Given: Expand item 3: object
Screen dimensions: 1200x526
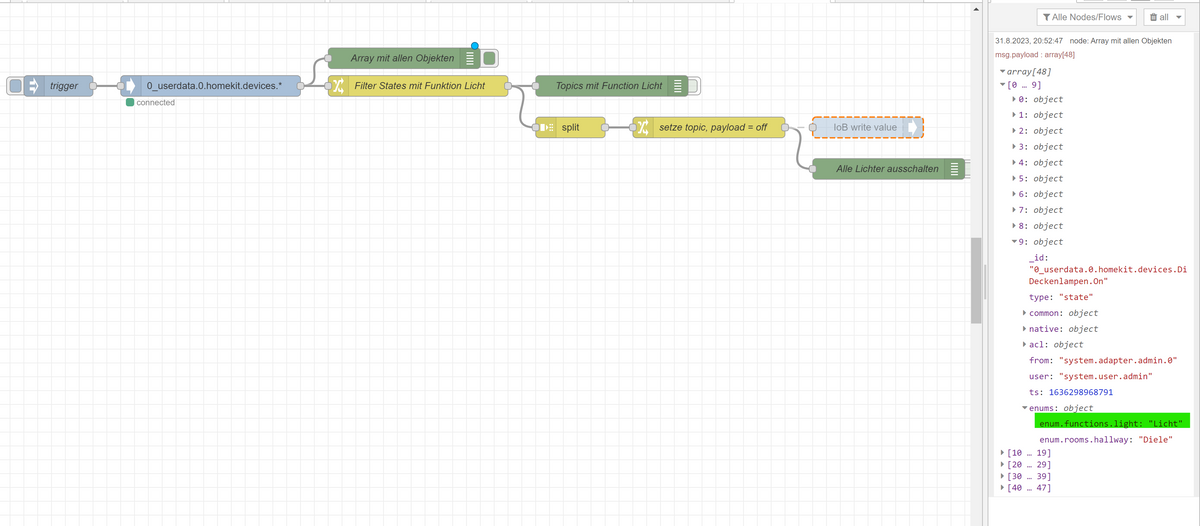Looking at the screenshot, I should [1015, 147].
